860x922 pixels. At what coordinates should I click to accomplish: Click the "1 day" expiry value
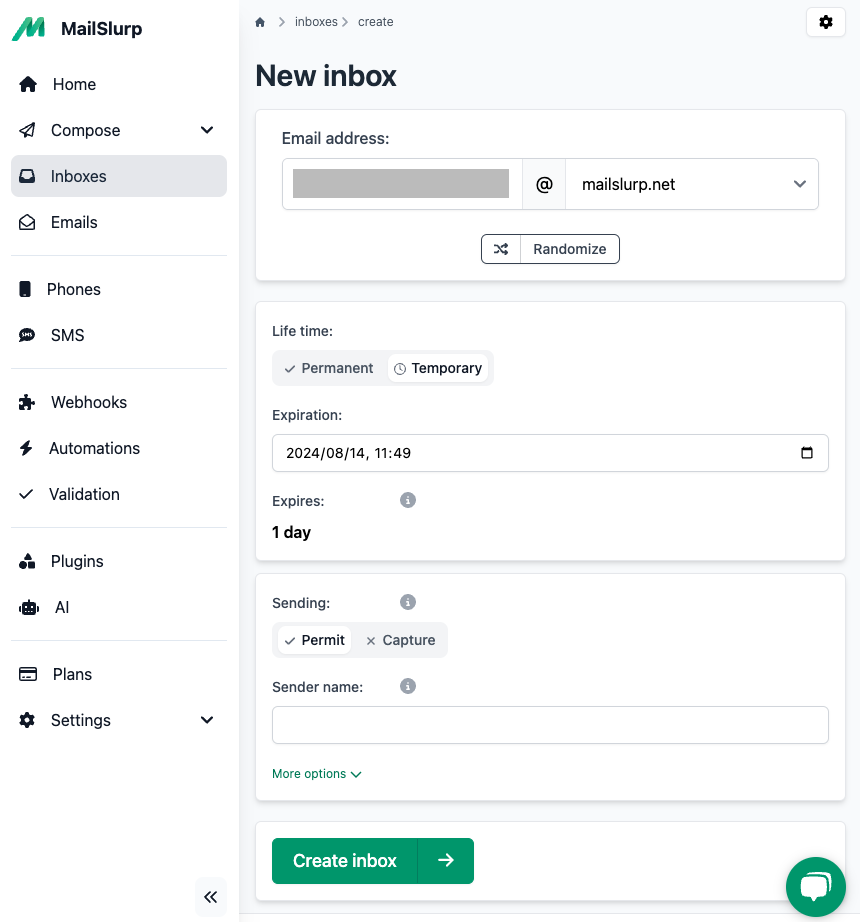[292, 532]
